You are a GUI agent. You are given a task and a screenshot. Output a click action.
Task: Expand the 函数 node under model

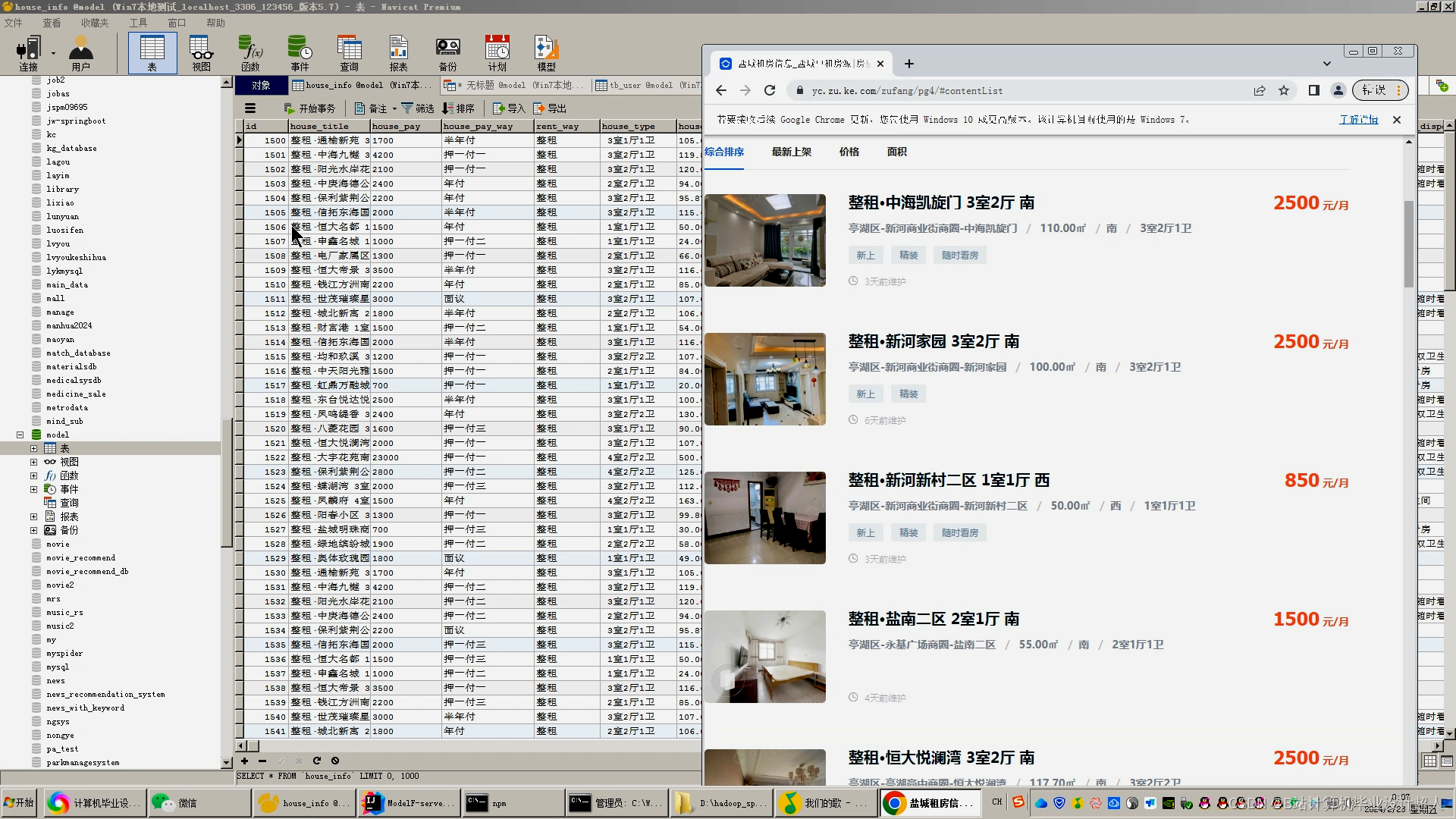click(33, 475)
